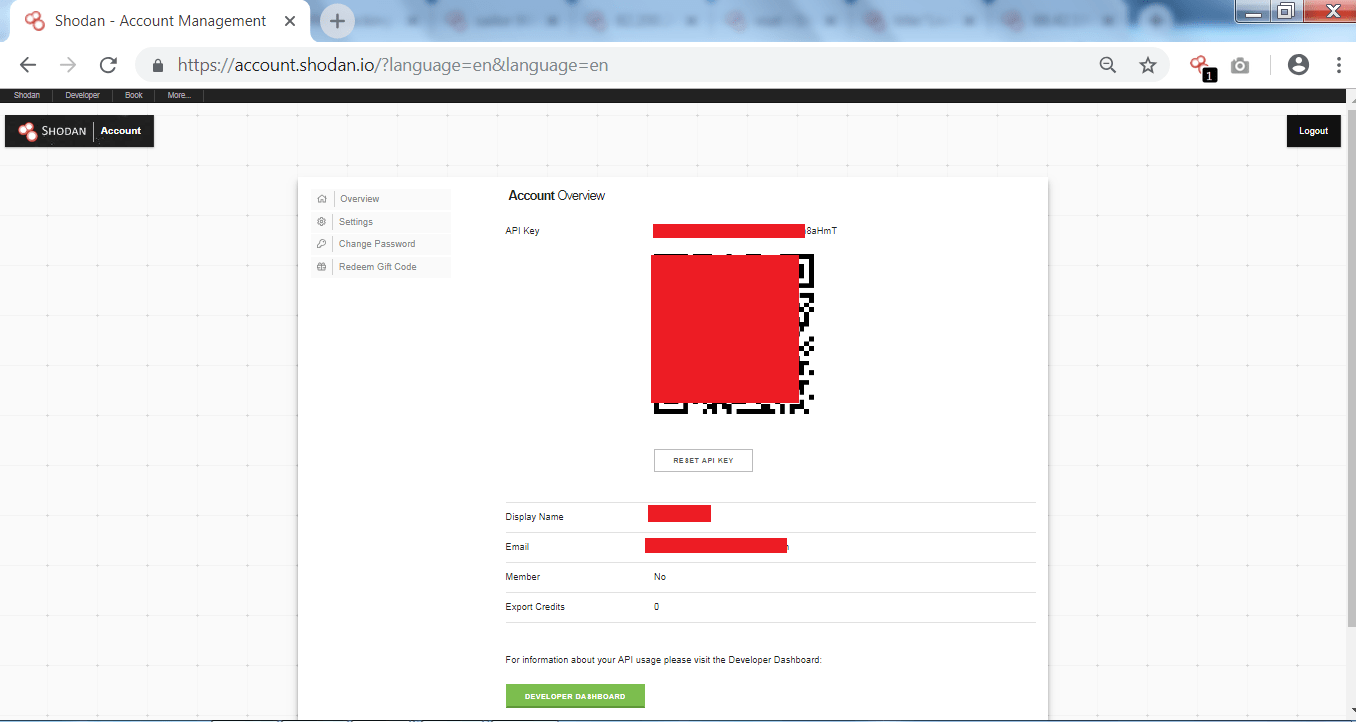This screenshot has height=722, width=1356.
Task: Click the Developer Dashboard information sentence
Action: (x=664, y=660)
